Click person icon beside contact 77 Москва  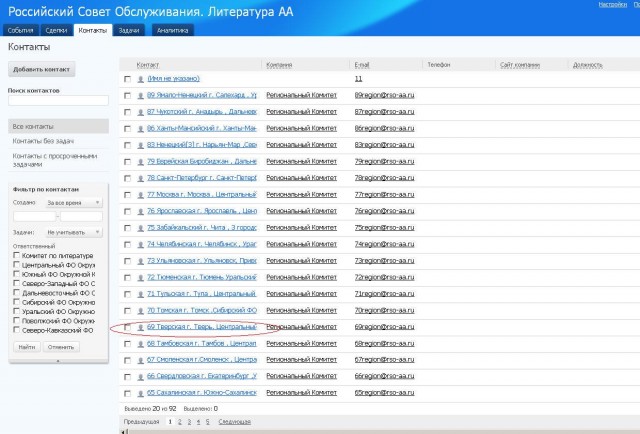click(140, 194)
